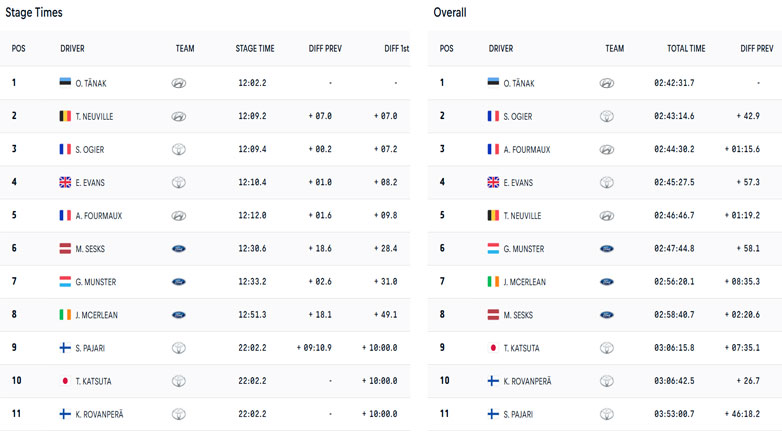Click the STAGE TIME column header
The image size is (782, 440).
pos(254,48)
